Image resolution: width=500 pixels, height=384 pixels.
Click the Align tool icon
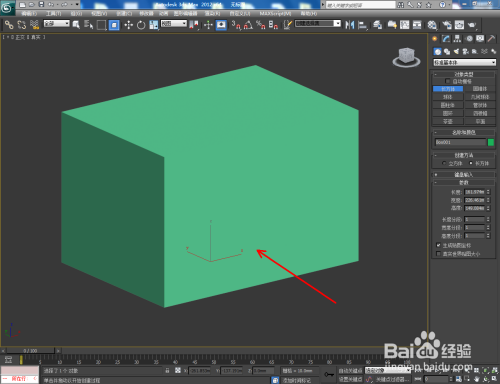(x=362, y=25)
